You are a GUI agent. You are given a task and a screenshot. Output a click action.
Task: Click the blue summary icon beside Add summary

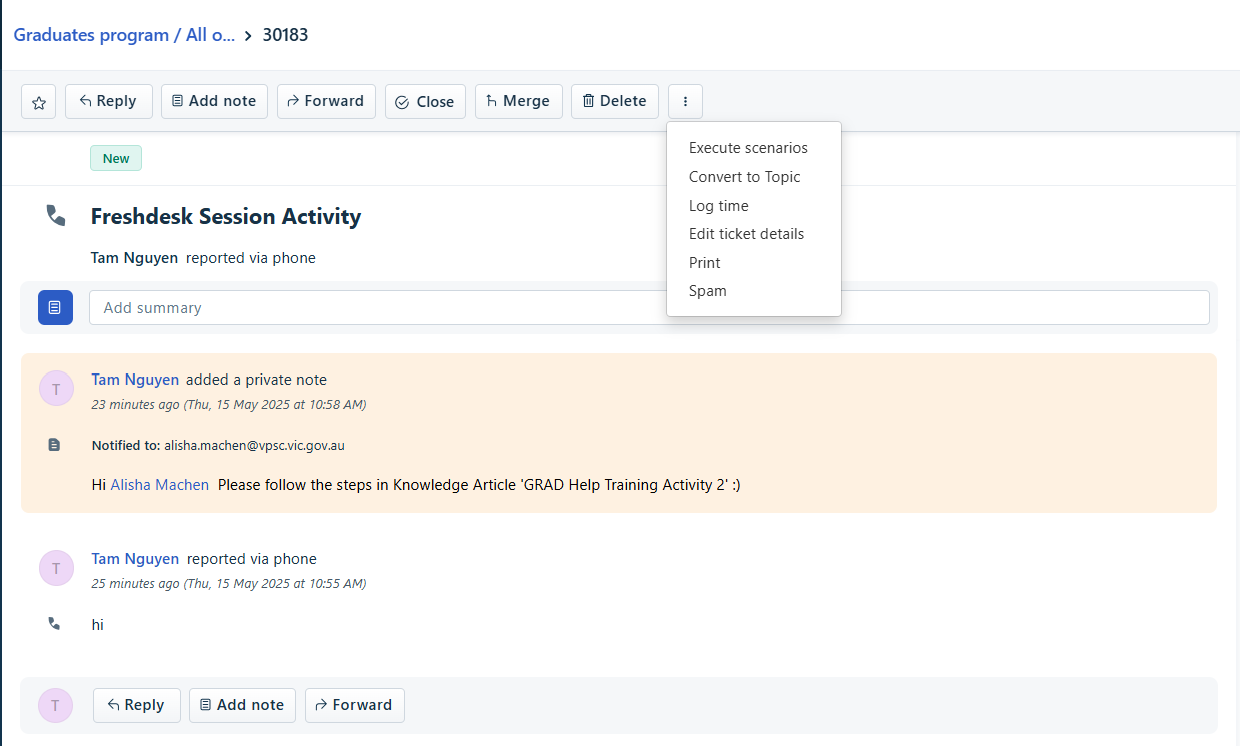[x=55, y=307]
